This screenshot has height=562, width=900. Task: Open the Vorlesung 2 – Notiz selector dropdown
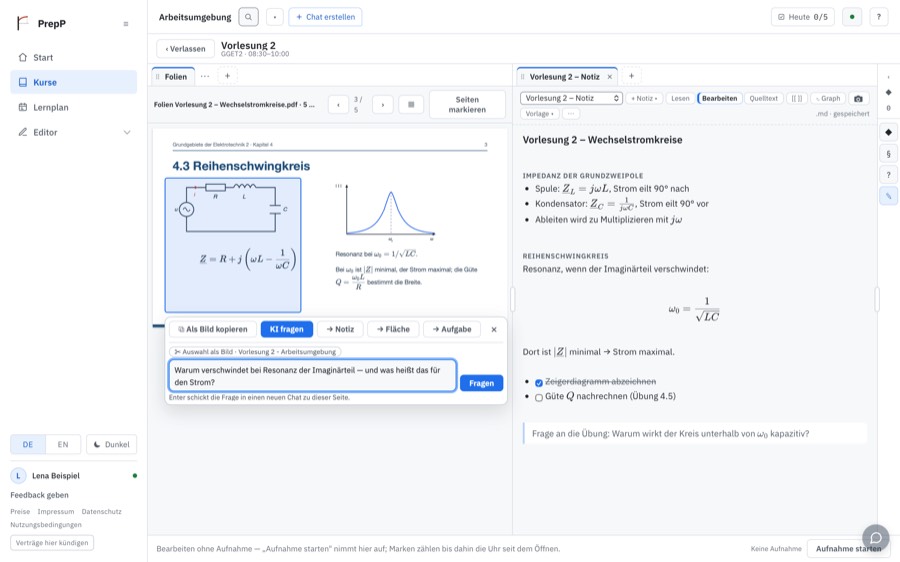pyautogui.click(x=571, y=98)
